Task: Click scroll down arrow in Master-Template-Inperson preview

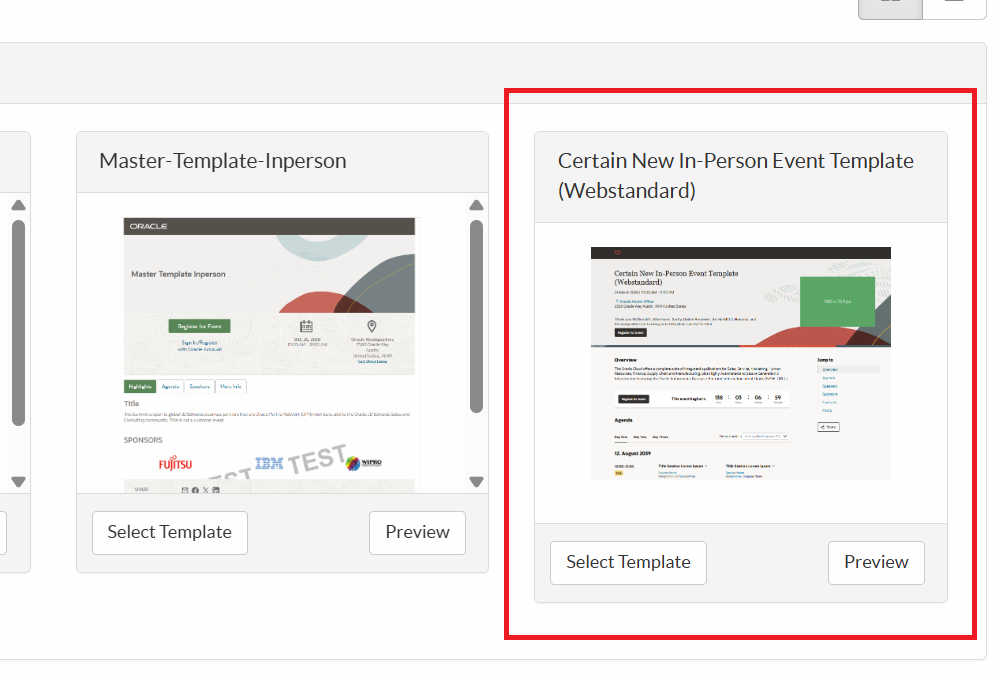Action: [x=476, y=482]
